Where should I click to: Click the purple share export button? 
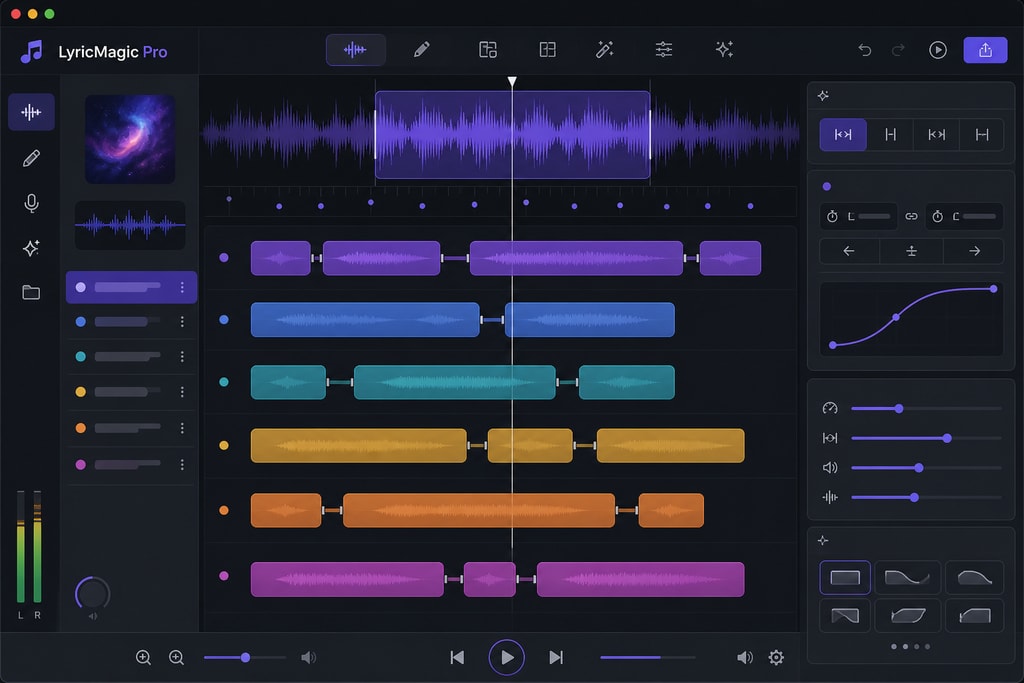[x=985, y=50]
